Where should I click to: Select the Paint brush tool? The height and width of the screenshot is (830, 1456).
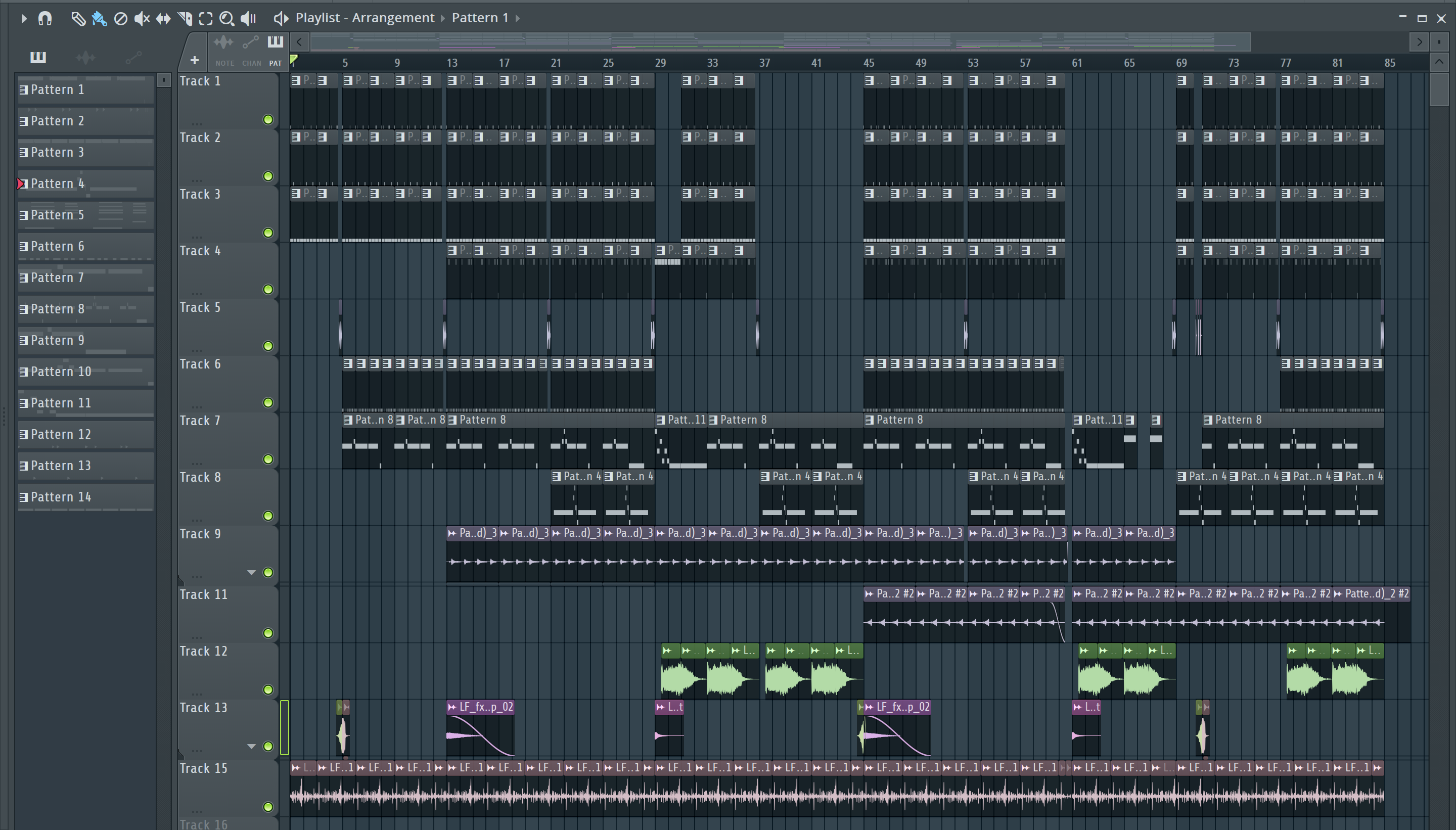99,18
